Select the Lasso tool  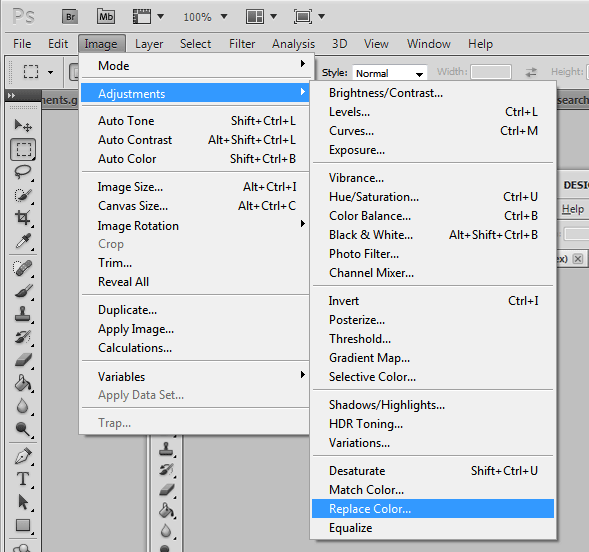pos(23,172)
